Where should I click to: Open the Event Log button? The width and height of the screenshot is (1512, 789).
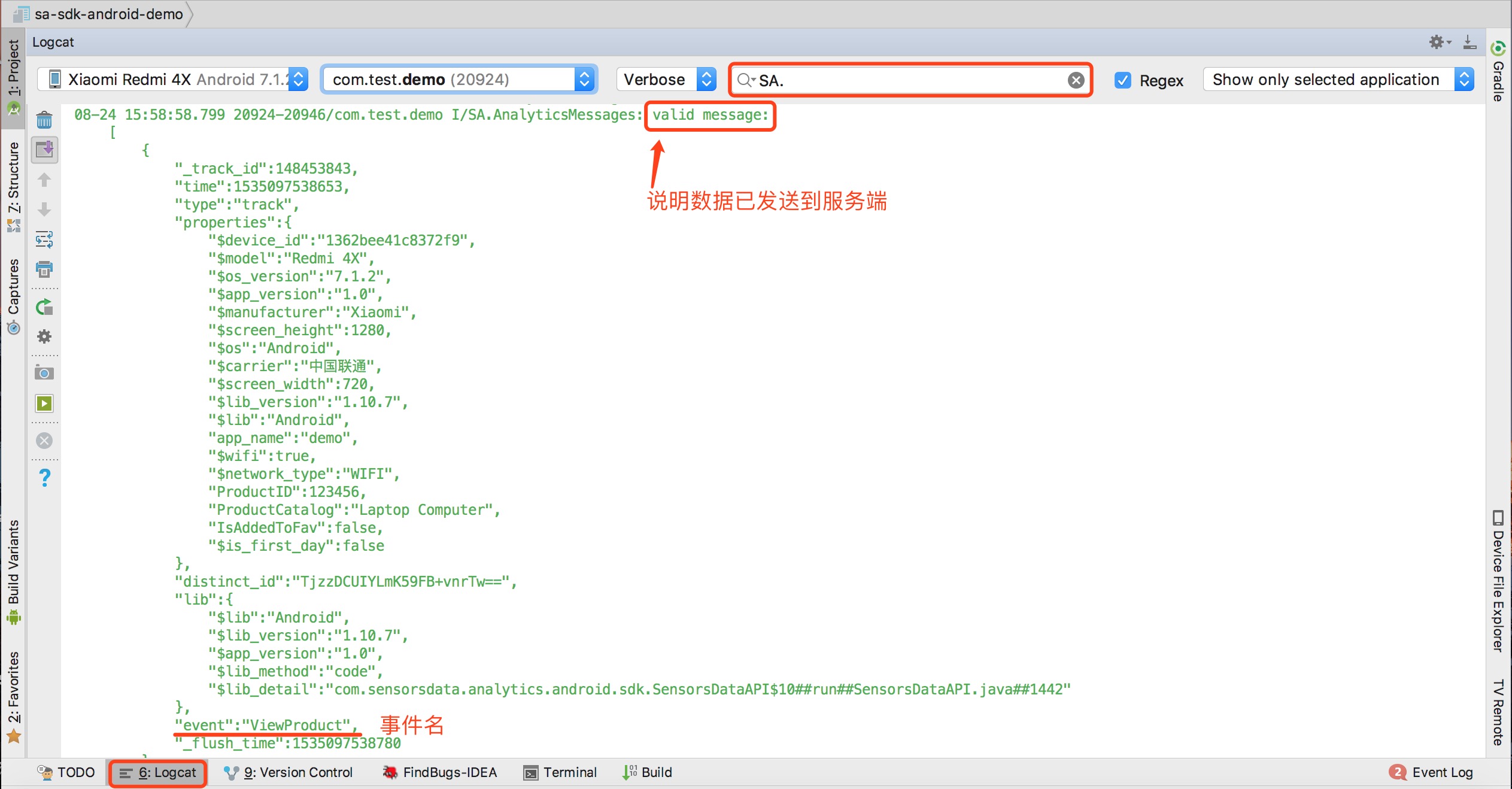coord(1432,772)
